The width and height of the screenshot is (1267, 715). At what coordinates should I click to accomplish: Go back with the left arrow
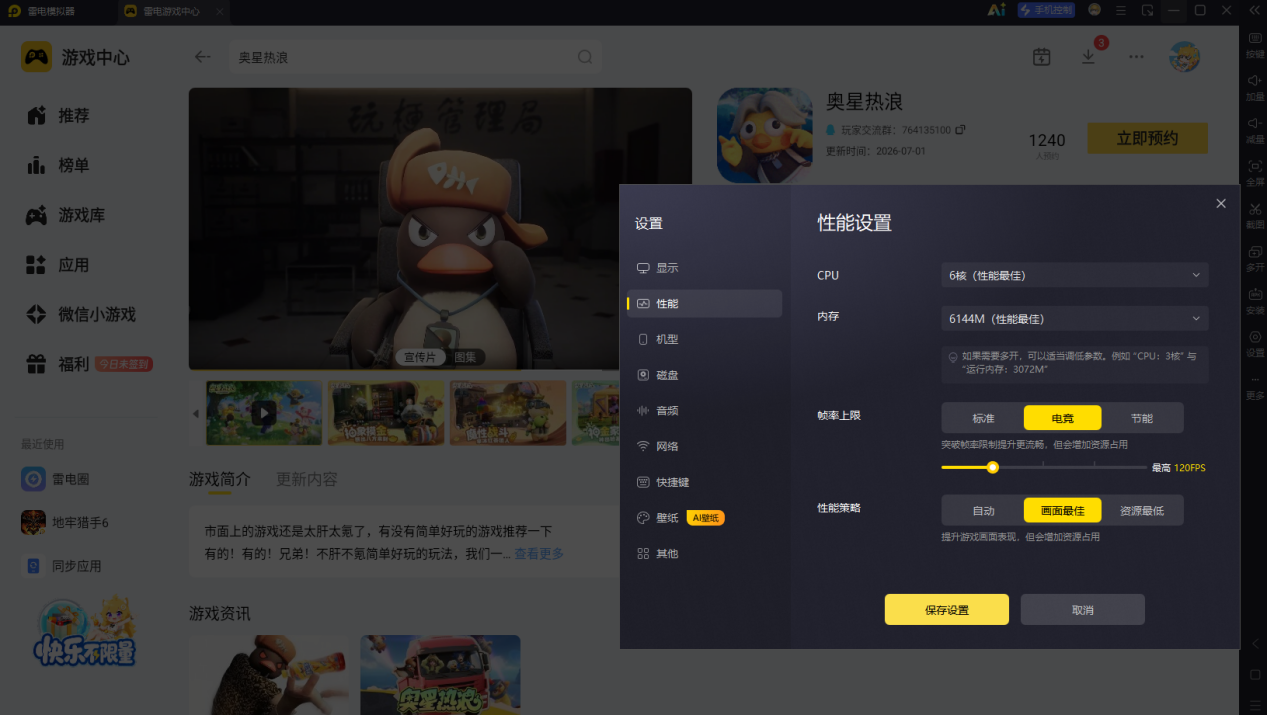(203, 57)
